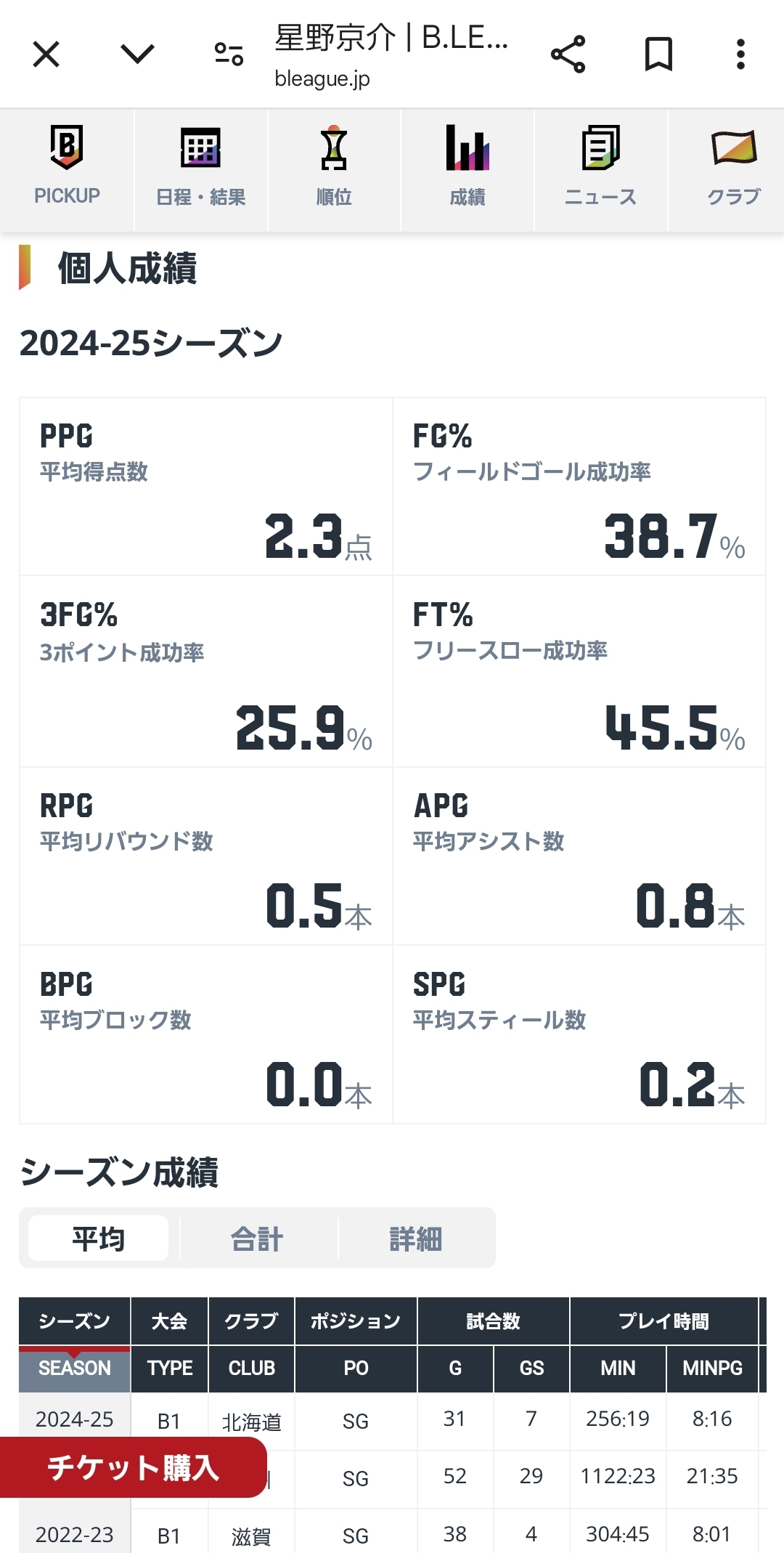The height and width of the screenshot is (1553, 784).
Task: Click the チケット購入 button
Action: click(133, 1467)
